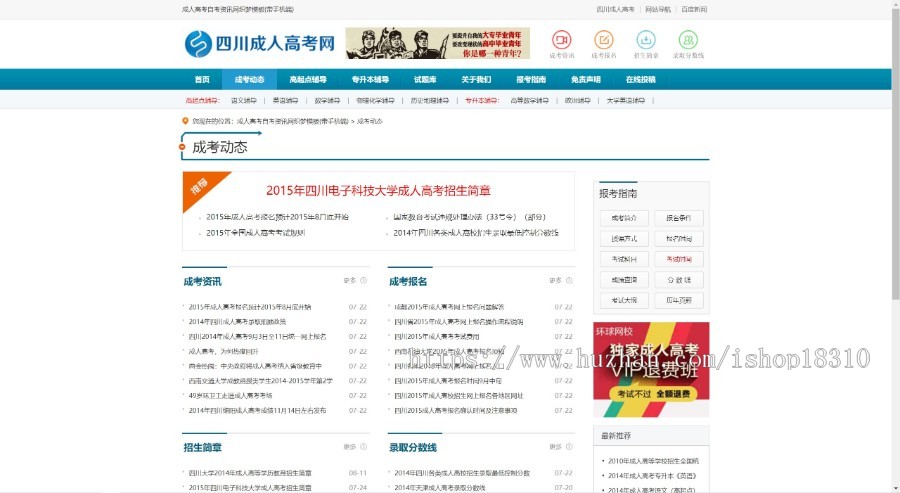Click the 录取分数线 green people icon

(x=688, y=40)
